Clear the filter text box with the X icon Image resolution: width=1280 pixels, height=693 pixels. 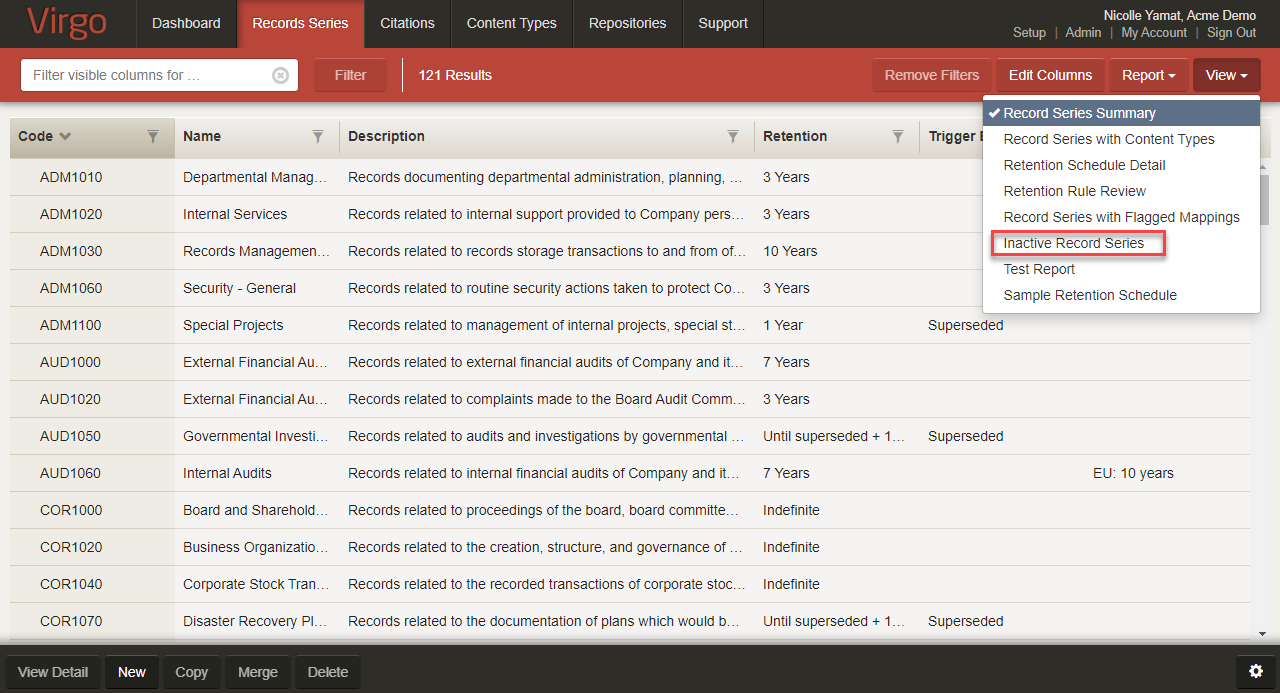(281, 75)
